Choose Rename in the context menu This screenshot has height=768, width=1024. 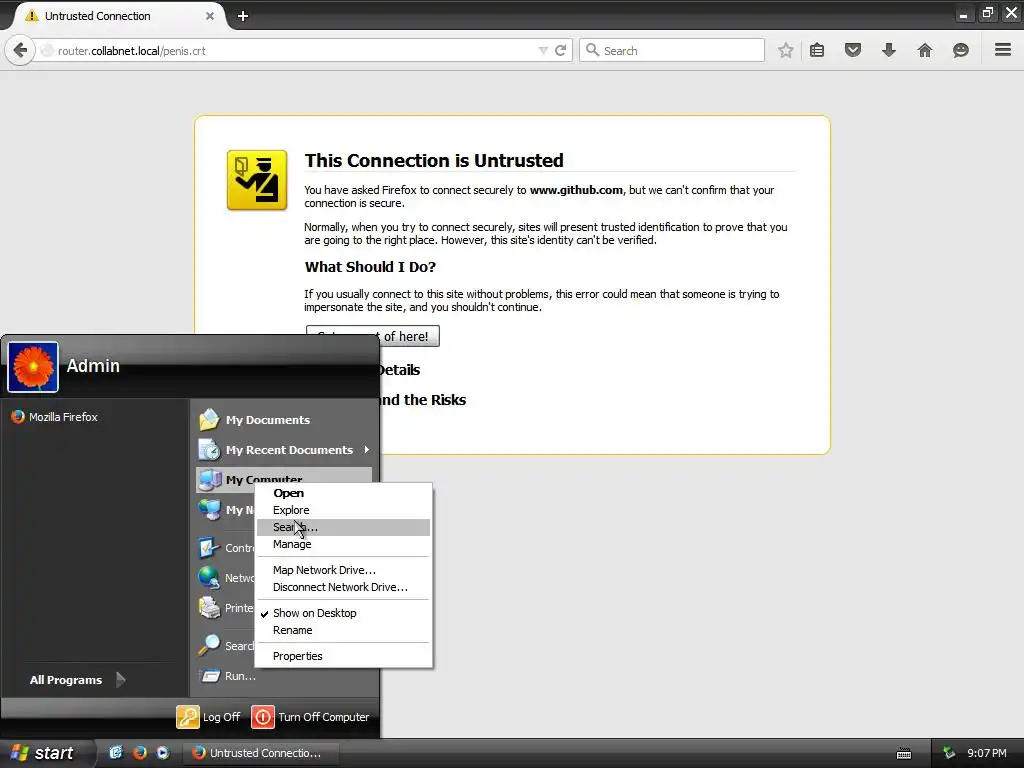point(344,630)
